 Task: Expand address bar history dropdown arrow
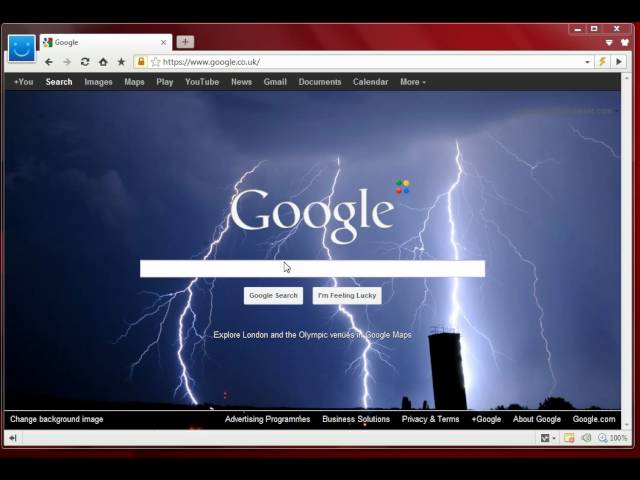pyautogui.click(x=587, y=62)
